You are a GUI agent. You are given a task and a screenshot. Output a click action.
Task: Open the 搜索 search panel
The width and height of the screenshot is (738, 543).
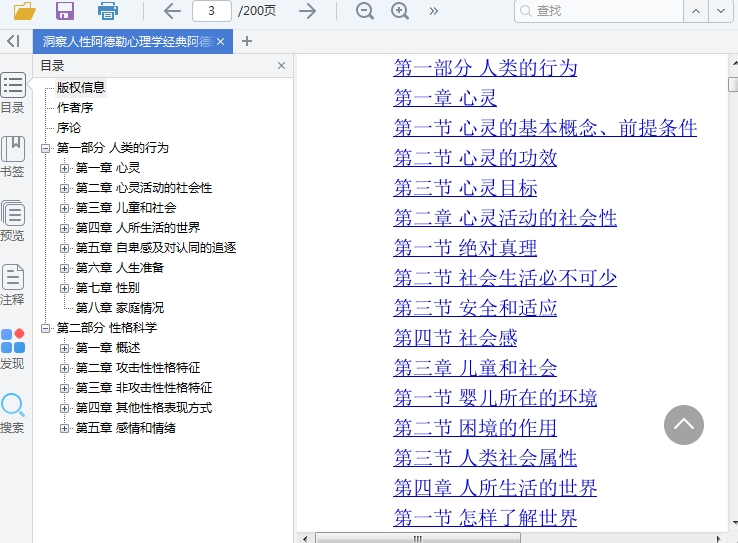tap(13, 413)
